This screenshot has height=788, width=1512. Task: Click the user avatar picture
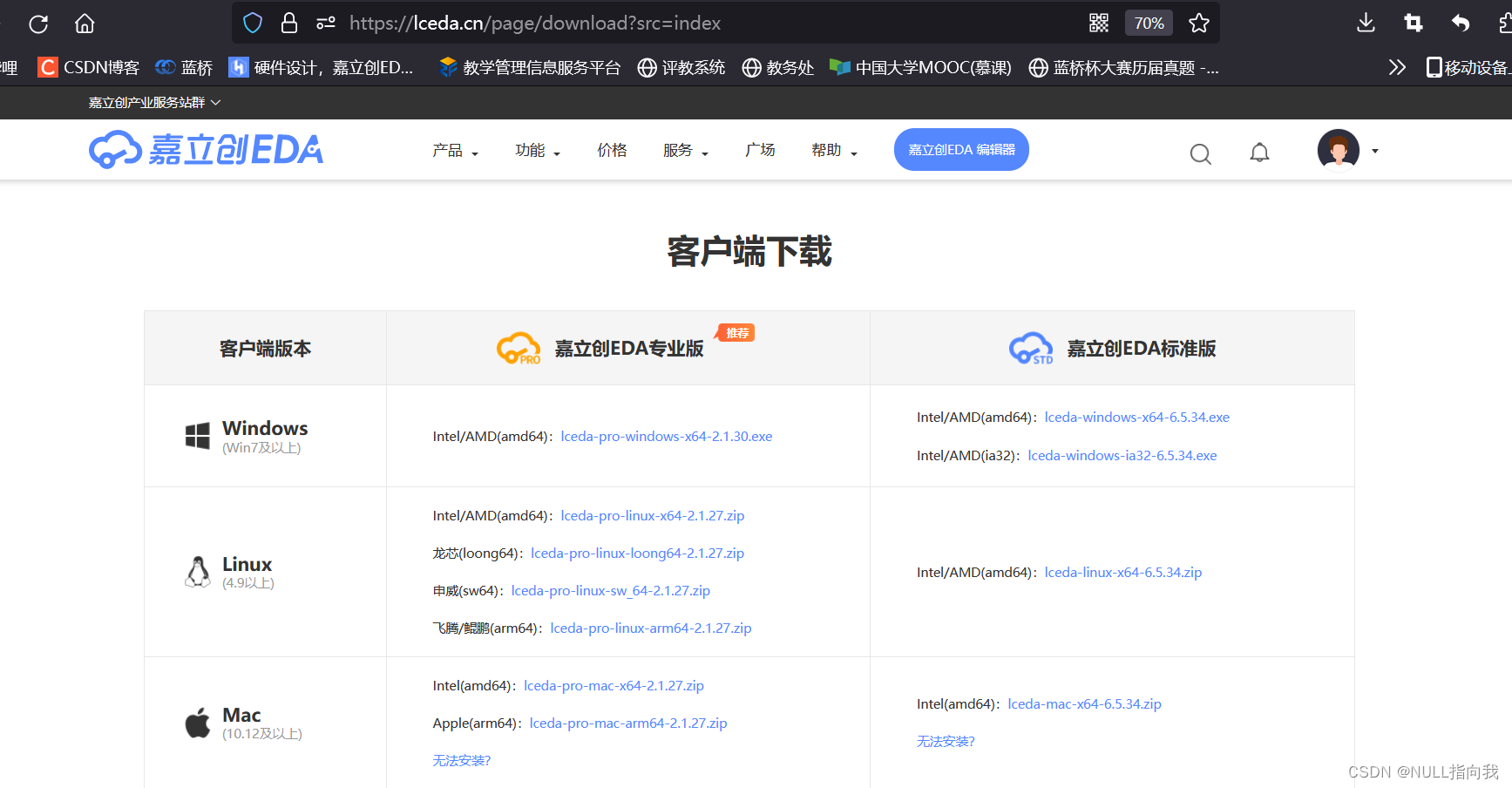click(x=1339, y=150)
